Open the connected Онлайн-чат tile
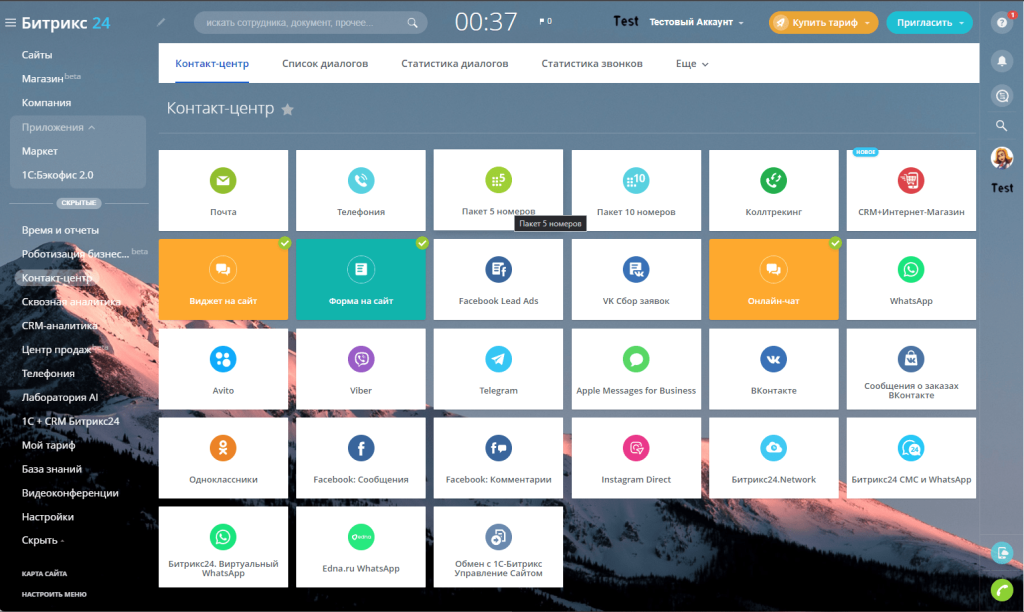Screen dimensions: 1024x612 click(x=773, y=279)
